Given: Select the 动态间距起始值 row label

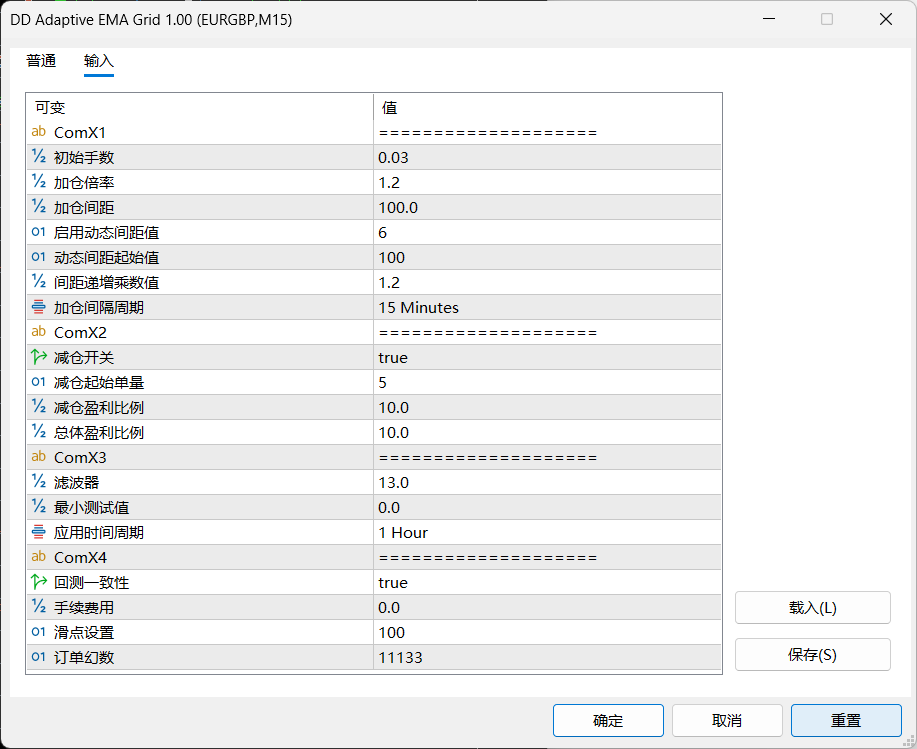Looking at the screenshot, I should 106,257.
